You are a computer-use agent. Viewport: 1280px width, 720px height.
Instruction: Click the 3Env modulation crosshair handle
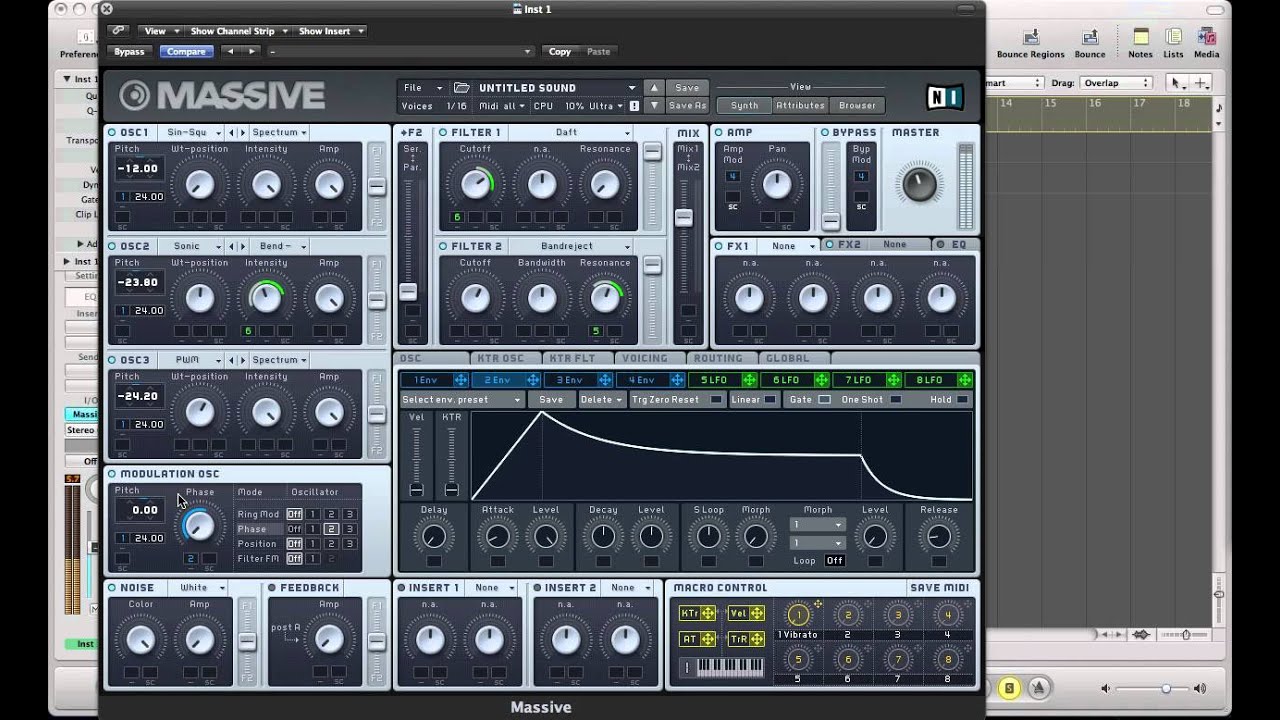pos(605,380)
